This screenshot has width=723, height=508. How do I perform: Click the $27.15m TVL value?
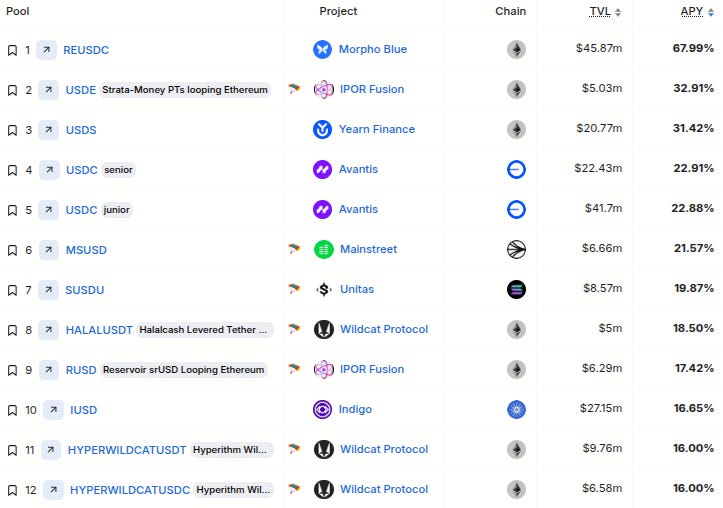coord(601,408)
